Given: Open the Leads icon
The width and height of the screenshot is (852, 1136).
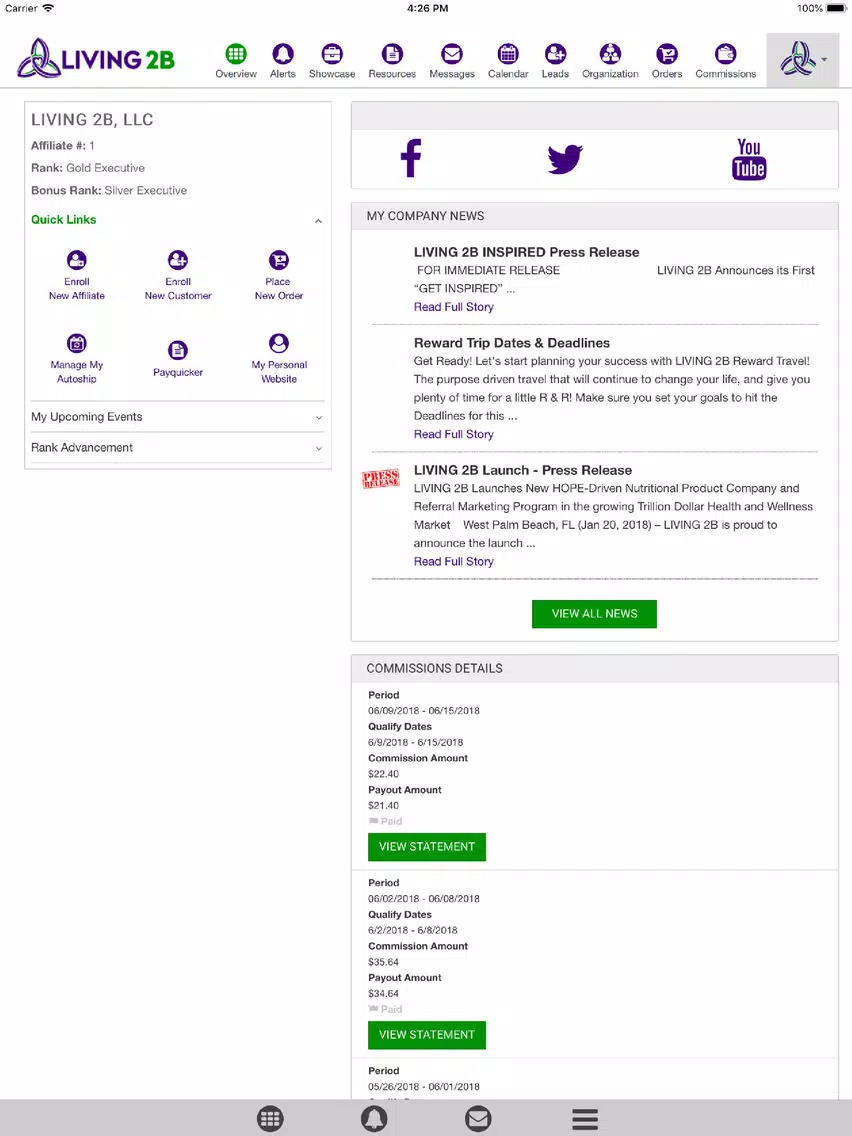Looking at the screenshot, I should click(x=555, y=61).
